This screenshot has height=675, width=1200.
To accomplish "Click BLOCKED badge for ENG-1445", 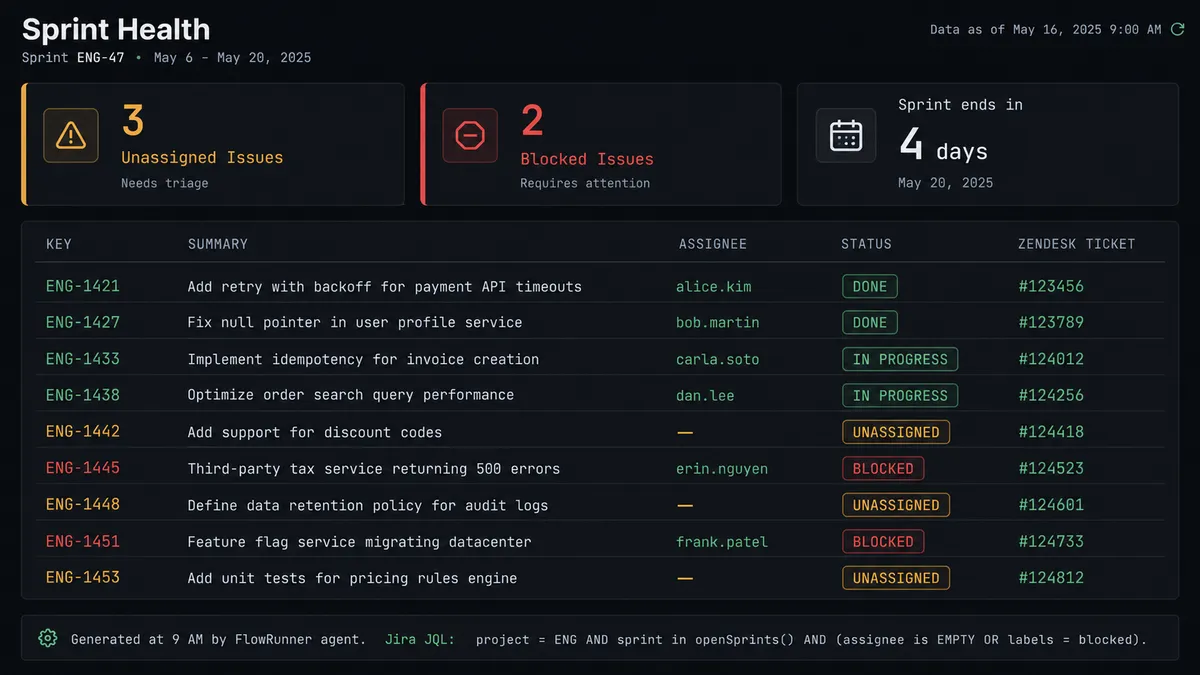I will [883, 468].
